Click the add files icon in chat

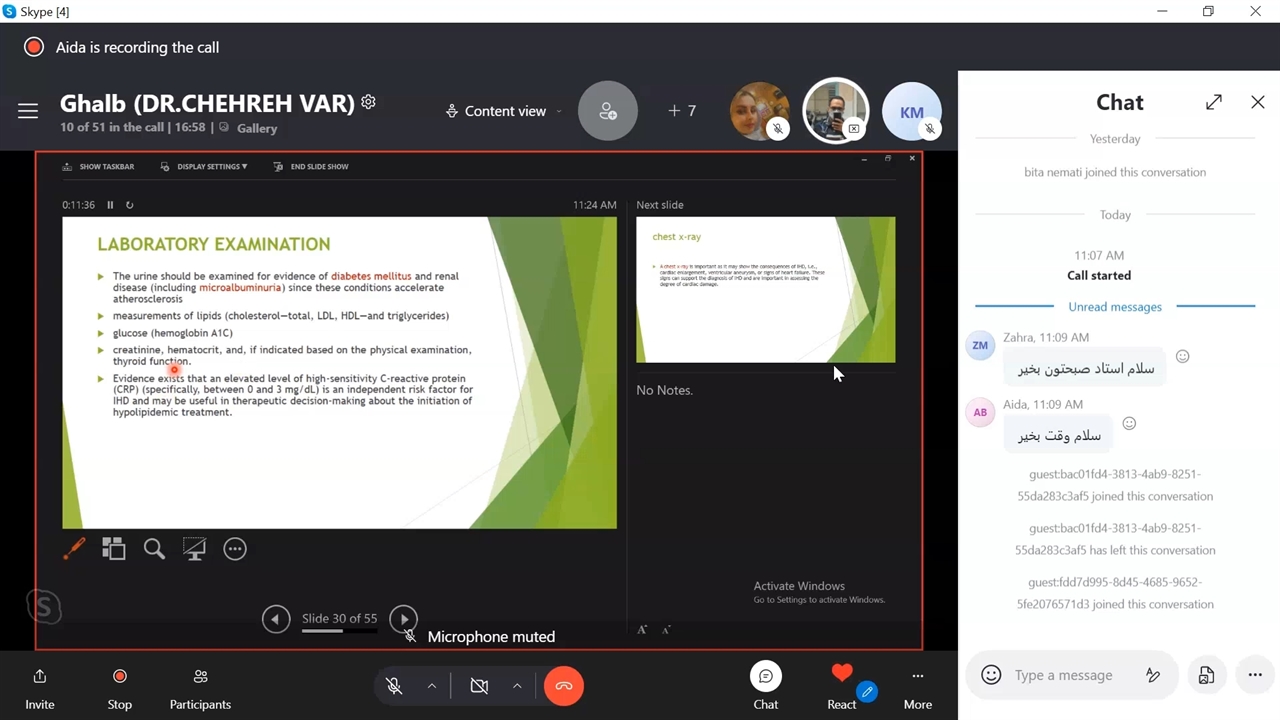pyautogui.click(x=1206, y=675)
